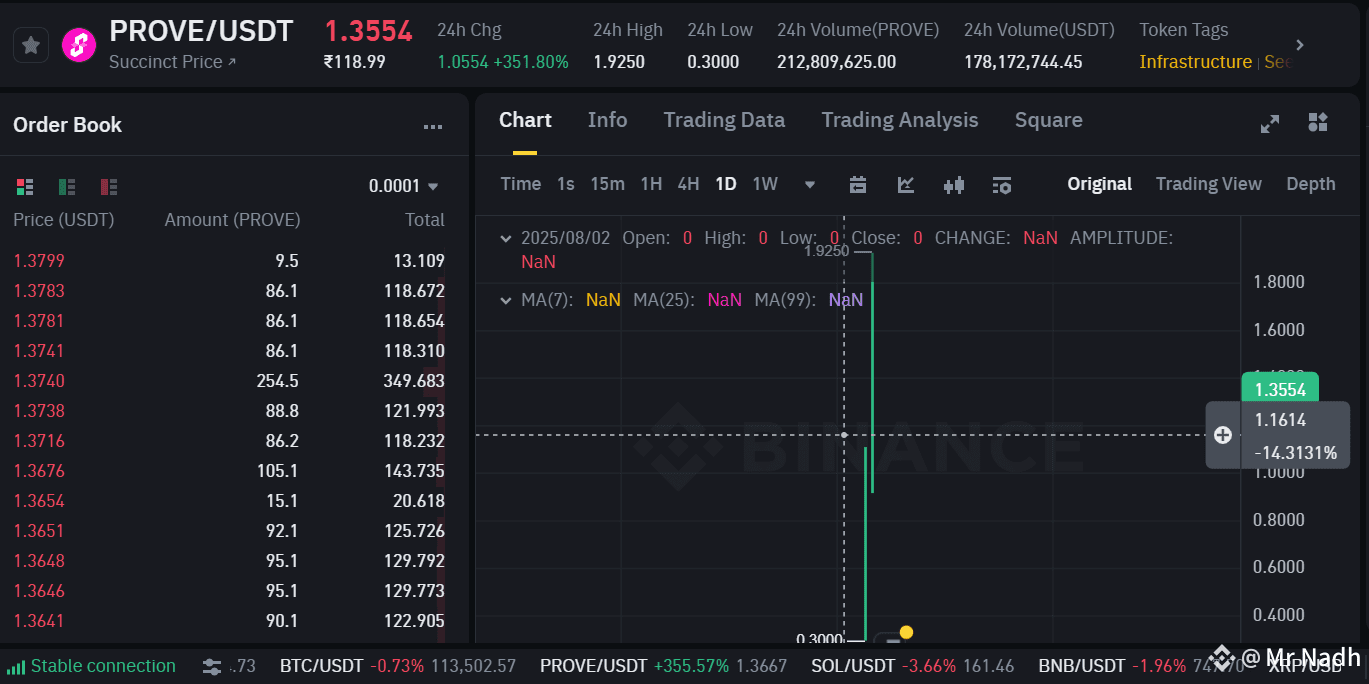Click the Amount (PROVE) column header
The height and width of the screenshot is (684, 1369).
[x=232, y=220]
